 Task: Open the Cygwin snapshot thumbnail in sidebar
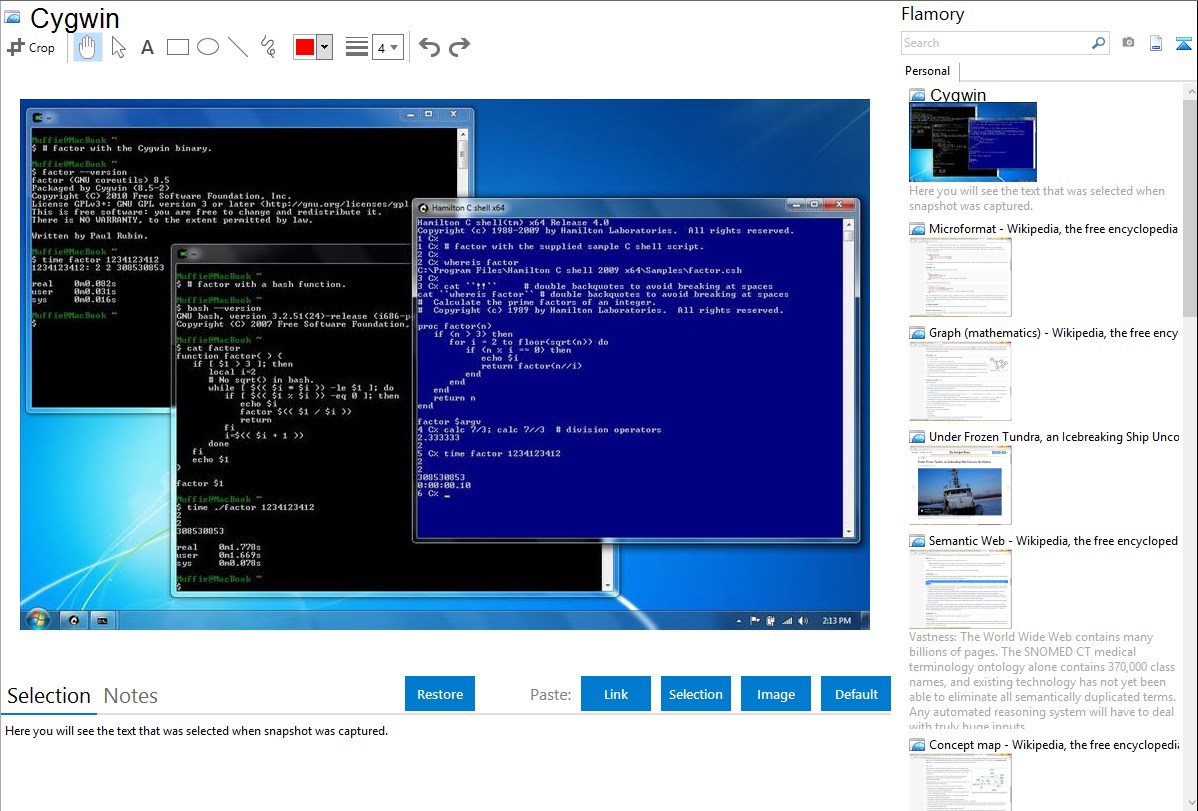[x=973, y=141]
